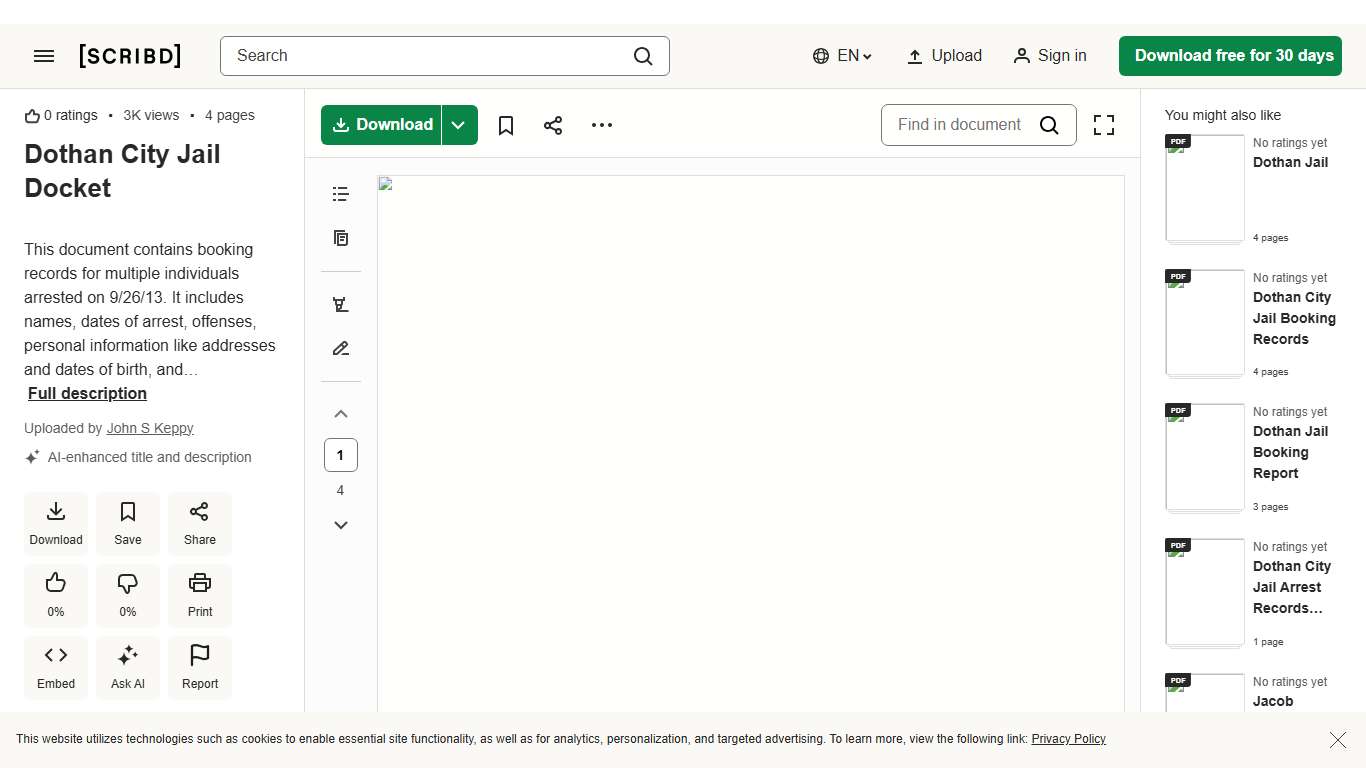Open the hamburger navigation menu
Image resolution: width=1366 pixels, height=768 pixels.
point(44,56)
